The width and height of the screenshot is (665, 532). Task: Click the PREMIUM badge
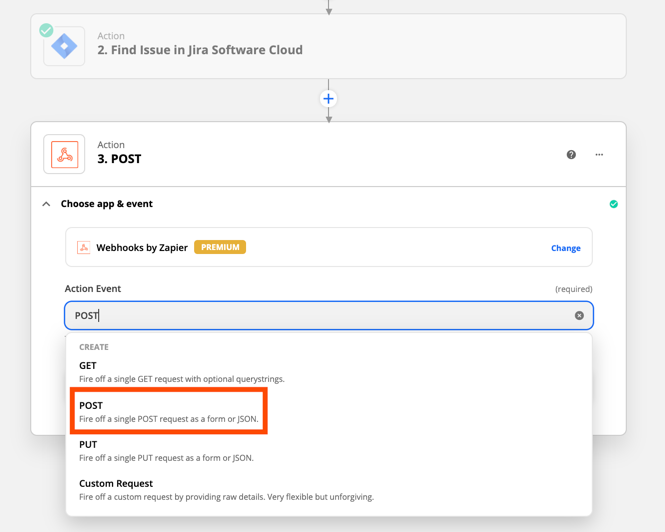coord(220,247)
